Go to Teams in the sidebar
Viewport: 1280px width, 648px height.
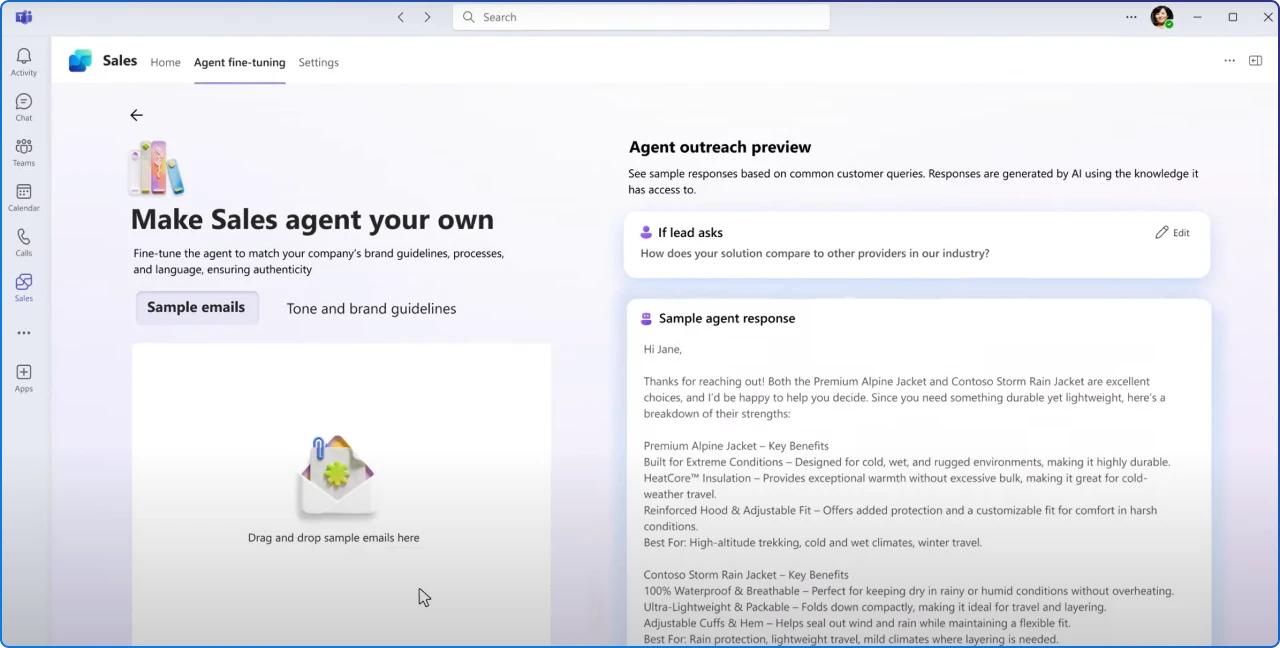(24, 152)
